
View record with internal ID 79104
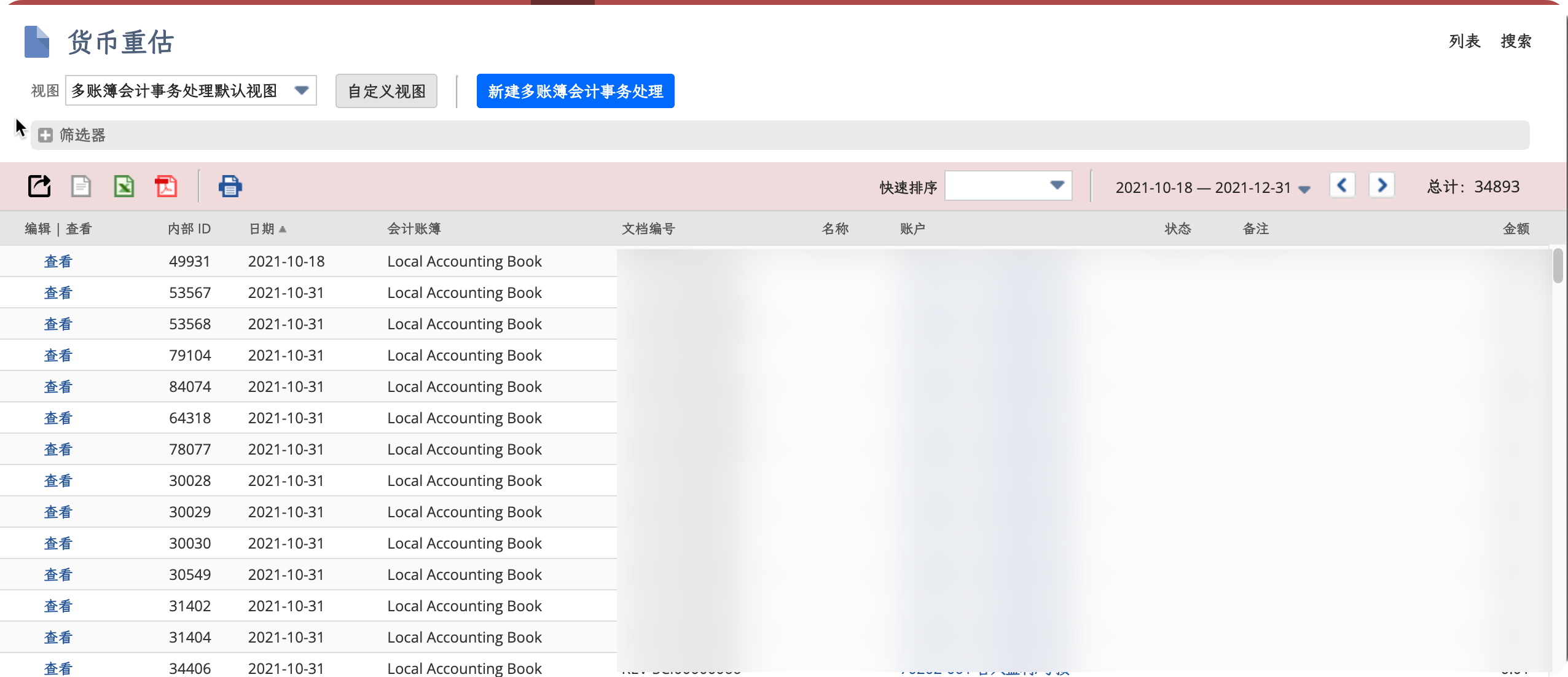click(x=58, y=355)
